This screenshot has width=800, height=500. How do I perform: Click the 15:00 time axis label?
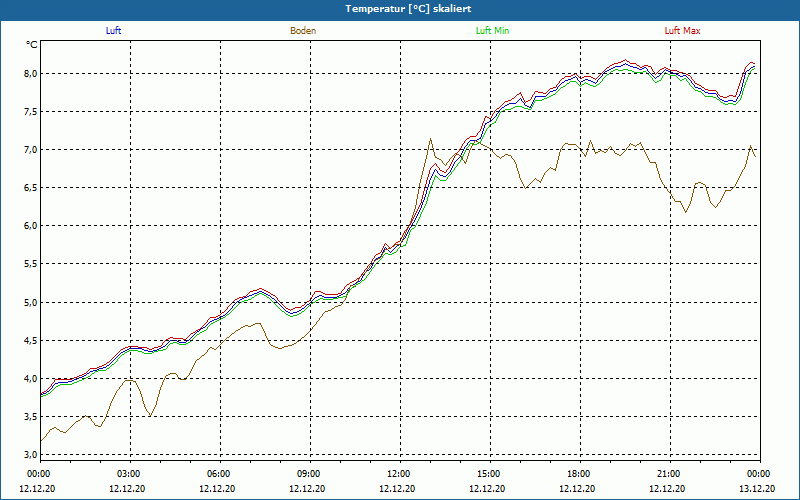[x=489, y=474]
